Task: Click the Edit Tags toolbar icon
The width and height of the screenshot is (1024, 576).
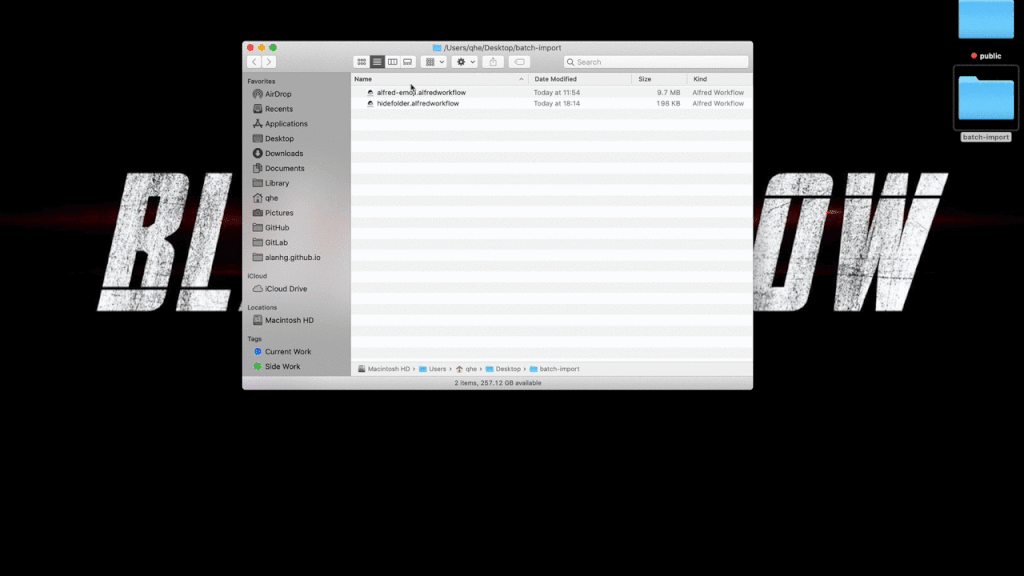Action: [520, 62]
